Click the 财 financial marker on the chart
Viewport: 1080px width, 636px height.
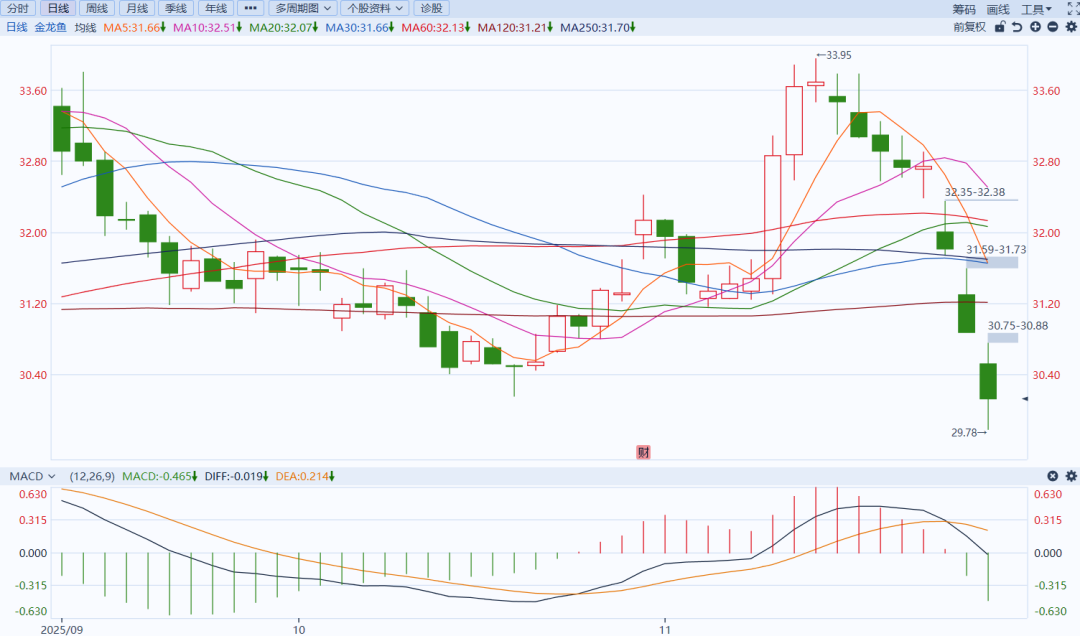pos(644,452)
